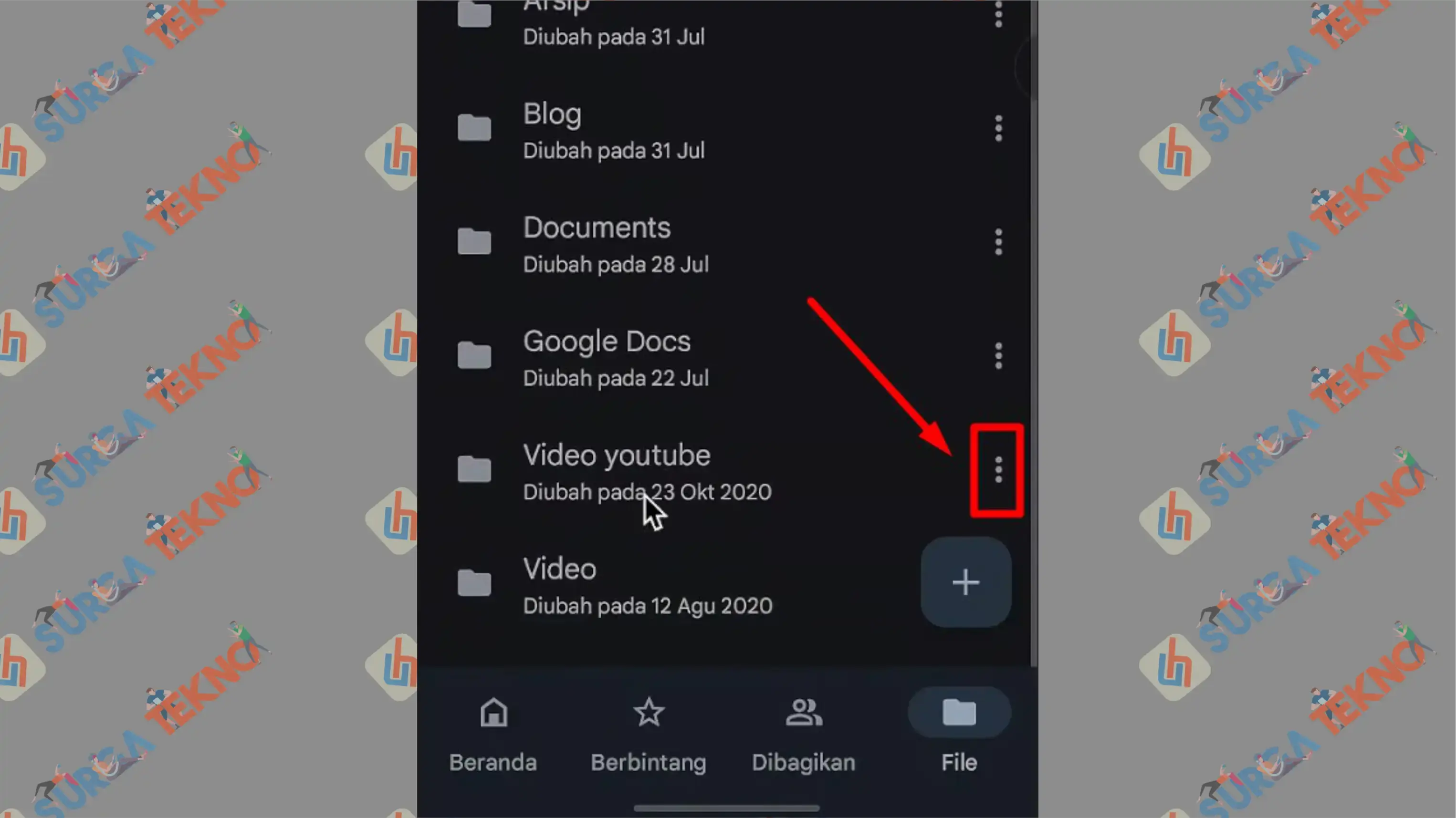Toggle shared files in Dibagikan
1456x818 pixels.
803,730
